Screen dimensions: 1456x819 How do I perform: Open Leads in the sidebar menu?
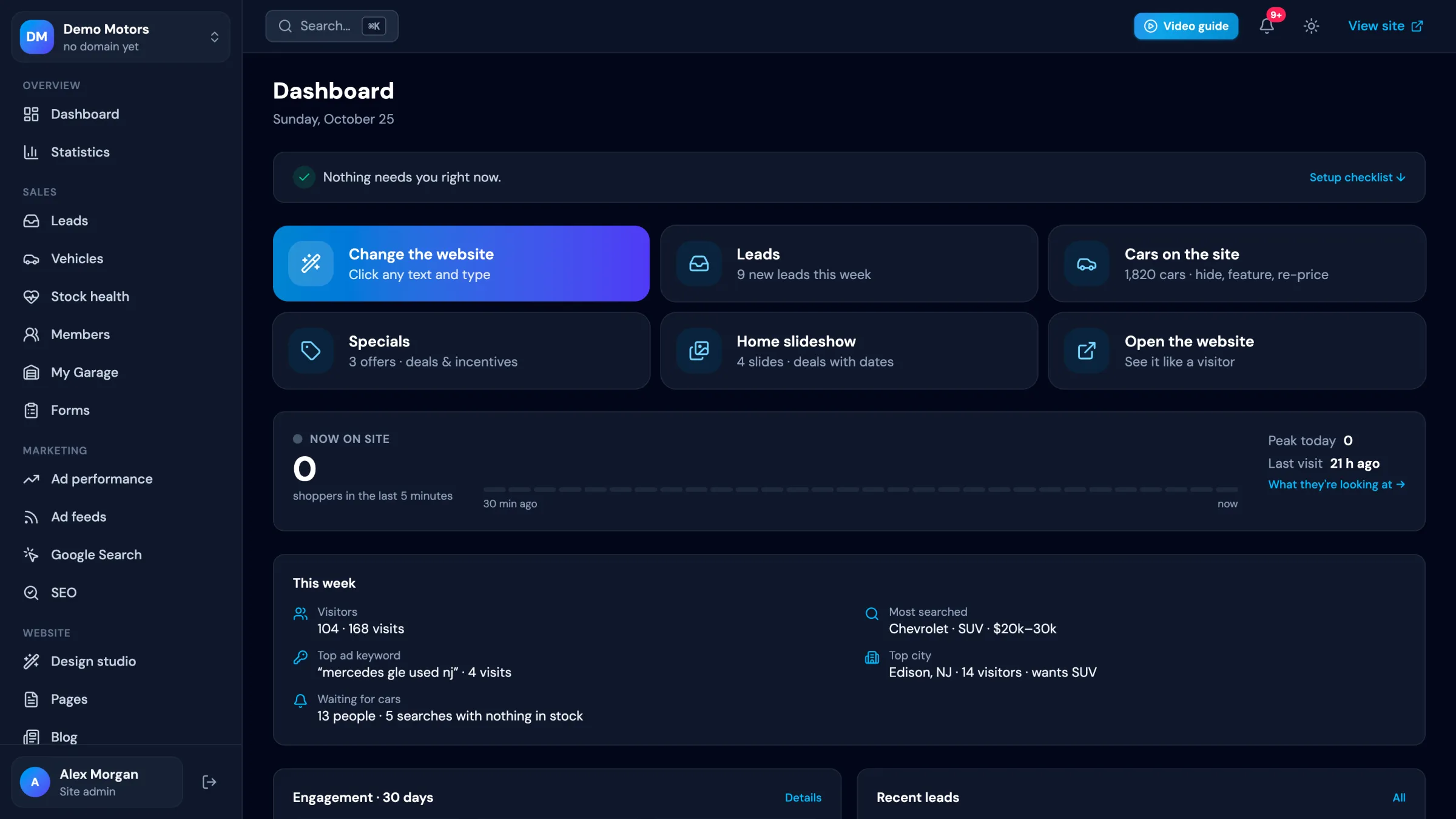[121, 221]
